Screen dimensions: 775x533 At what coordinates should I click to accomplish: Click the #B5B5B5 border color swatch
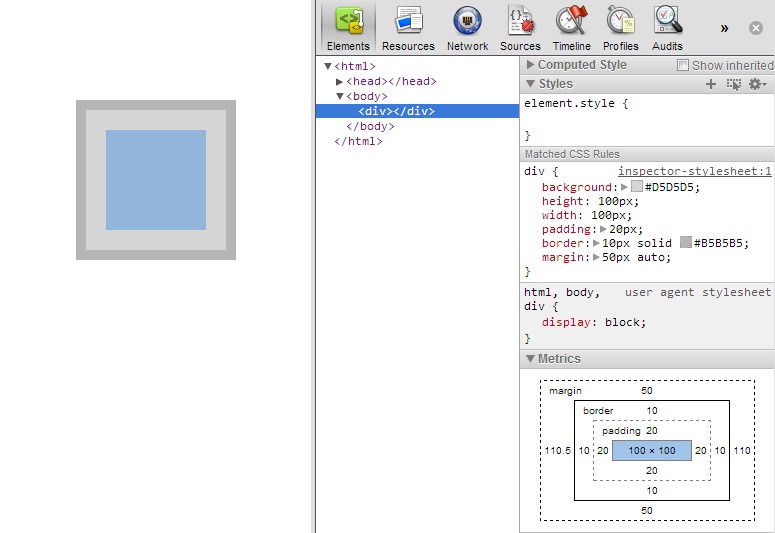pos(686,242)
